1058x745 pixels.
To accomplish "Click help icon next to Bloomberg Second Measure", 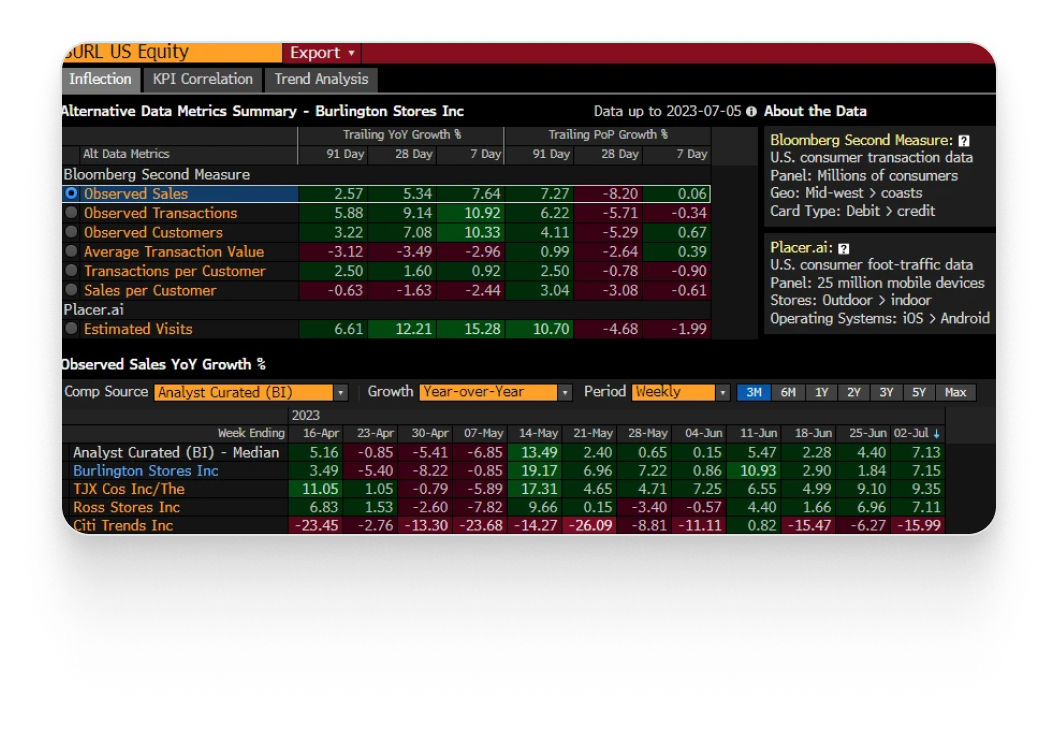I will (963, 141).
